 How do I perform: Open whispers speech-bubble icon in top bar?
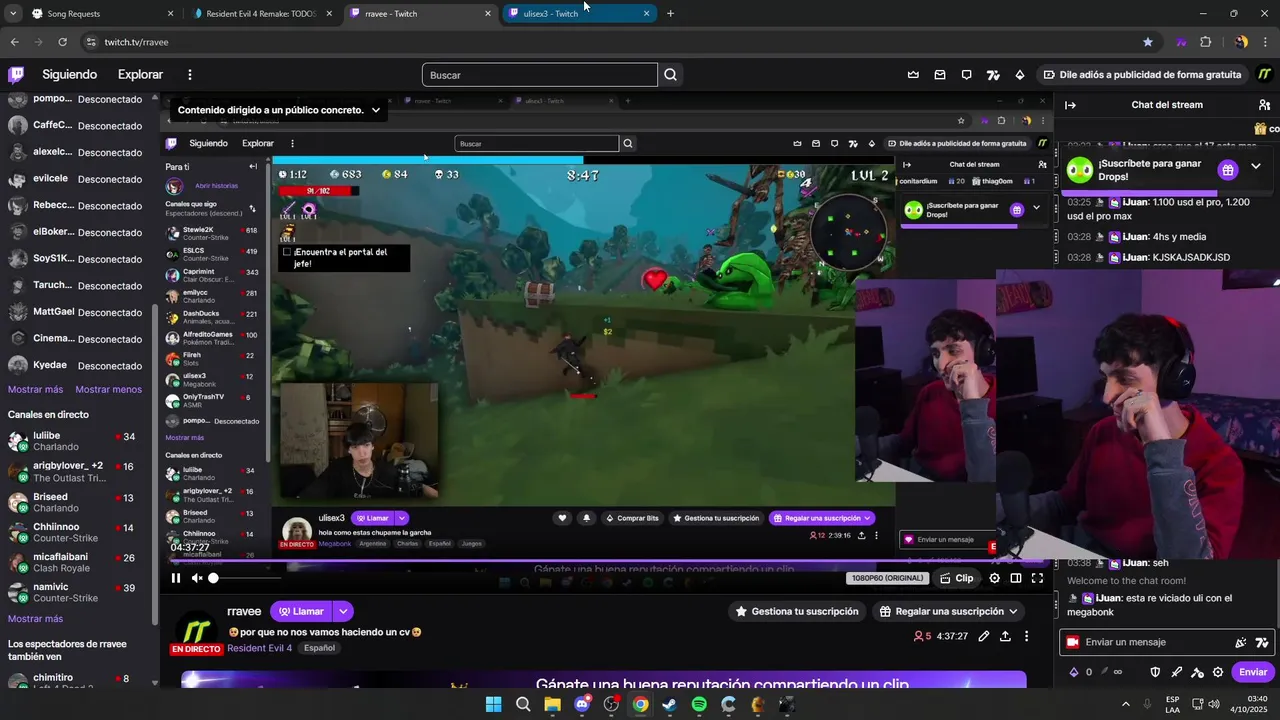click(x=966, y=74)
